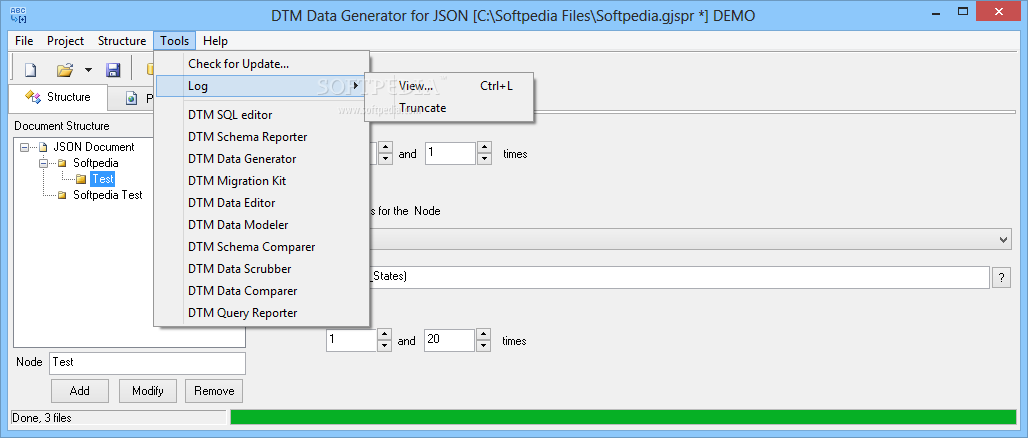Launch DTM SQL editor from menu
Screen dimensions: 1028x438
[x=261, y=115]
